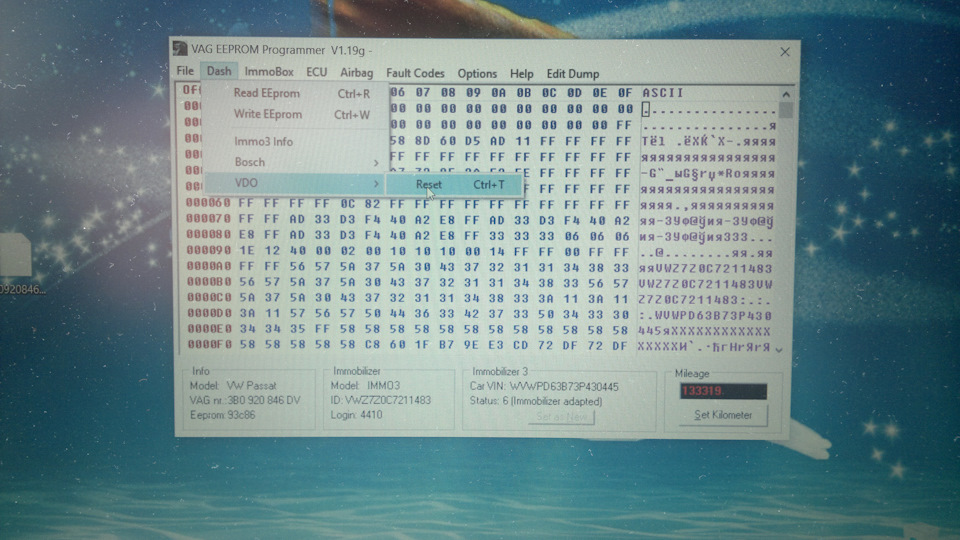The height and width of the screenshot is (540, 960).
Task: Click the 0C byte in row 000060
Action: (x=348, y=203)
